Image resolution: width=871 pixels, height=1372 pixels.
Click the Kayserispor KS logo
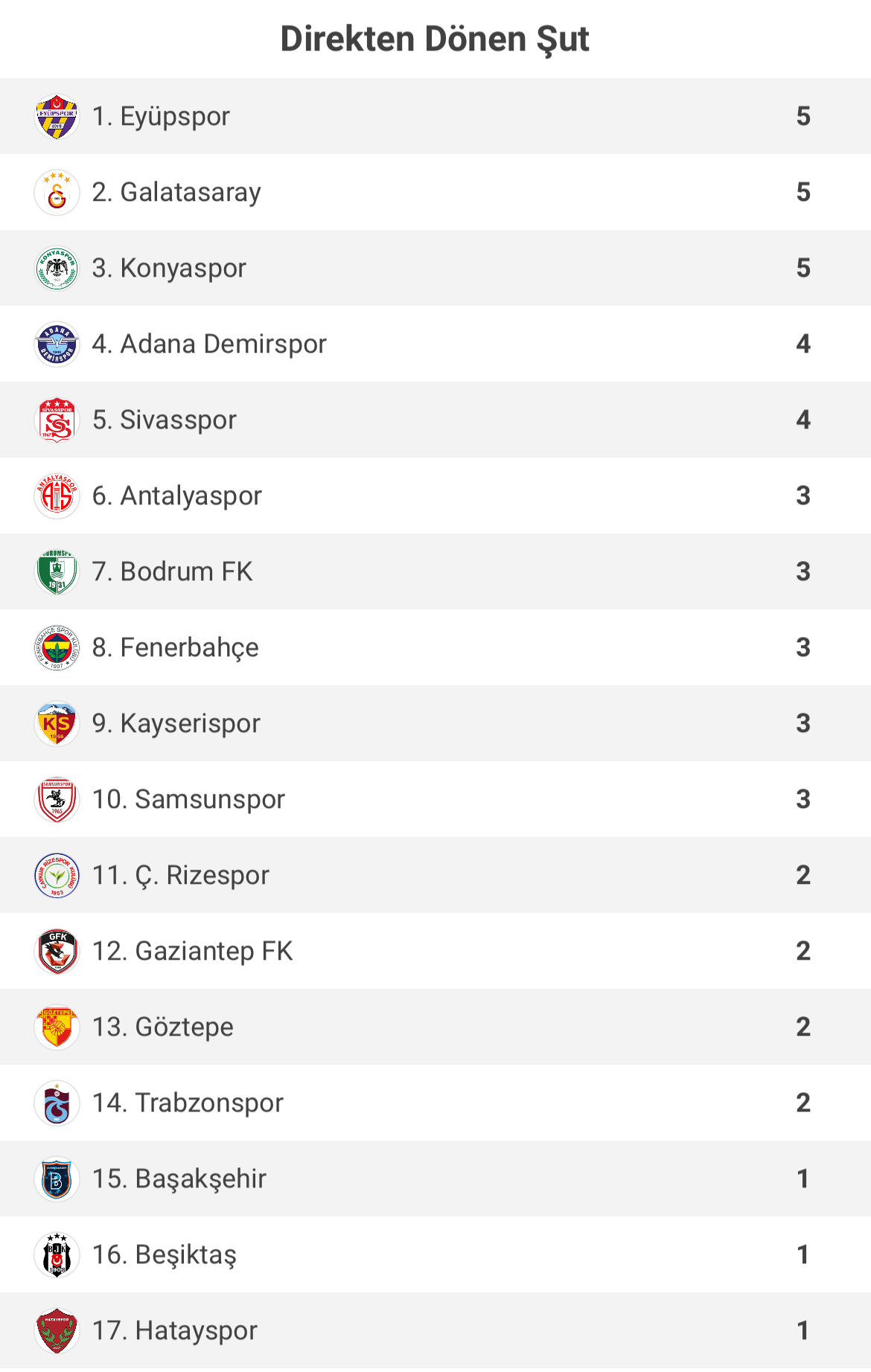pos(57,724)
